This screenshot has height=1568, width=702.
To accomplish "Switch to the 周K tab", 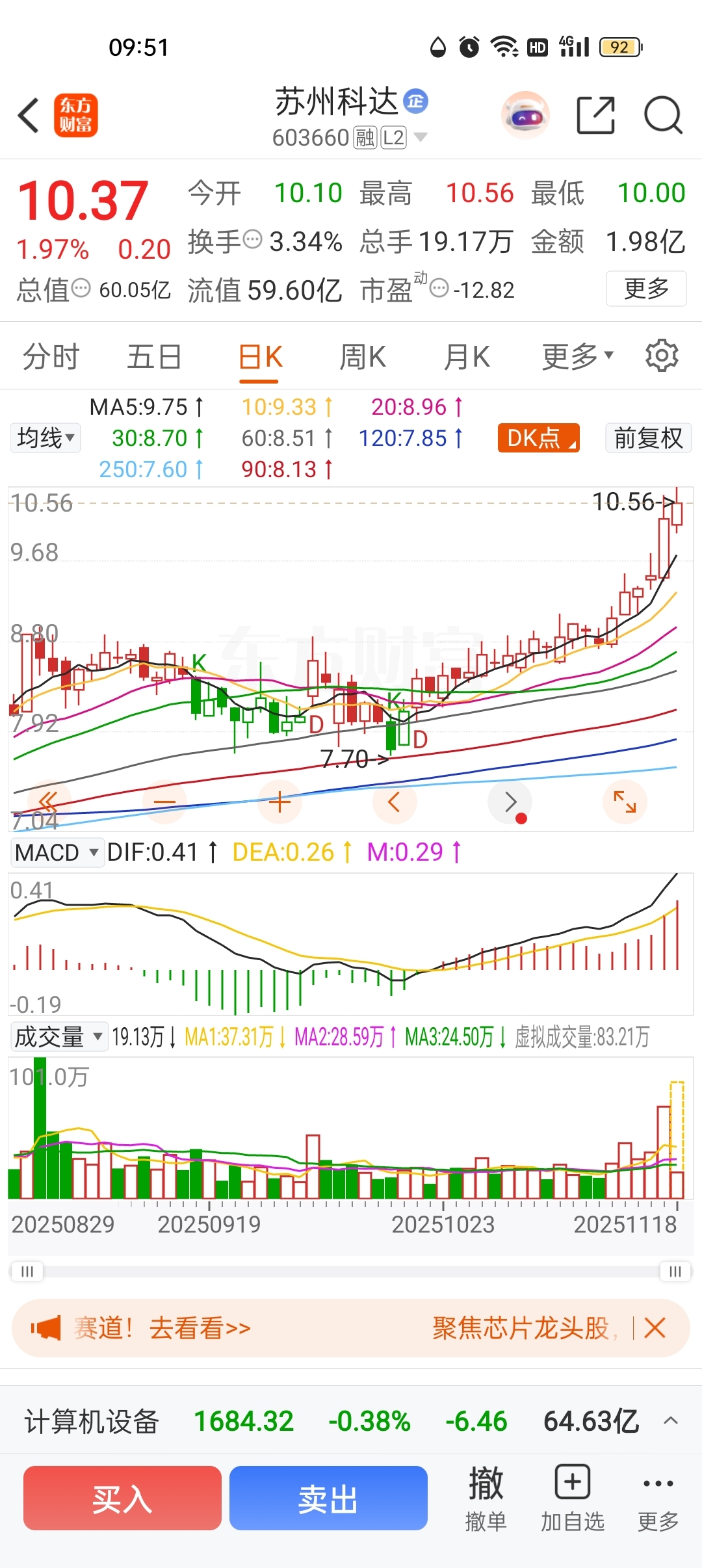I will click(x=363, y=357).
